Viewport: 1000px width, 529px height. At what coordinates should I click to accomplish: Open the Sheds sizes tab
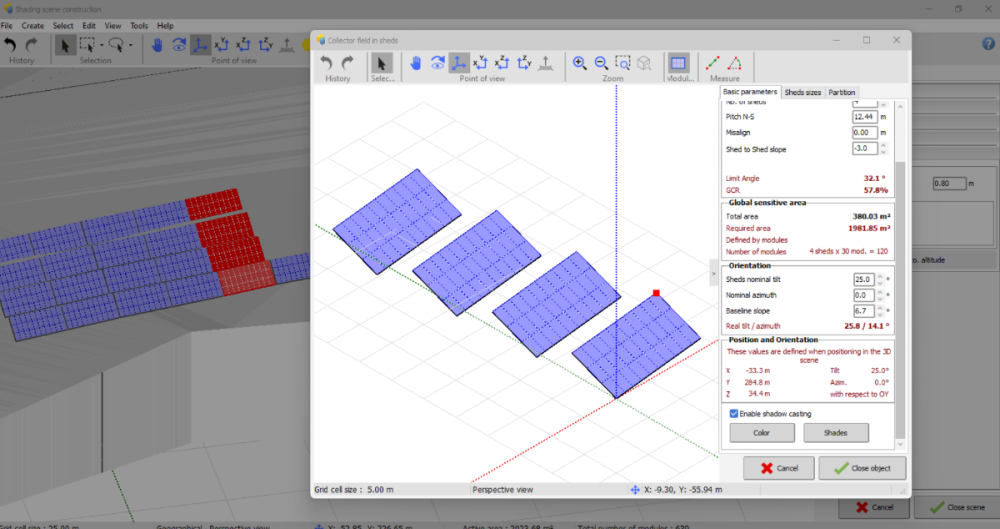coord(802,92)
